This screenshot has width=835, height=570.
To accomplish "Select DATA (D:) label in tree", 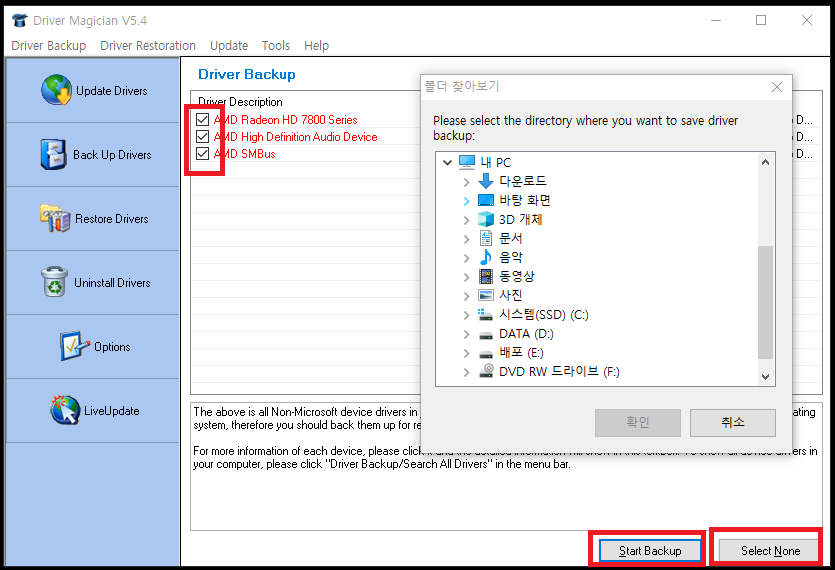I will [x=526, y=334].
